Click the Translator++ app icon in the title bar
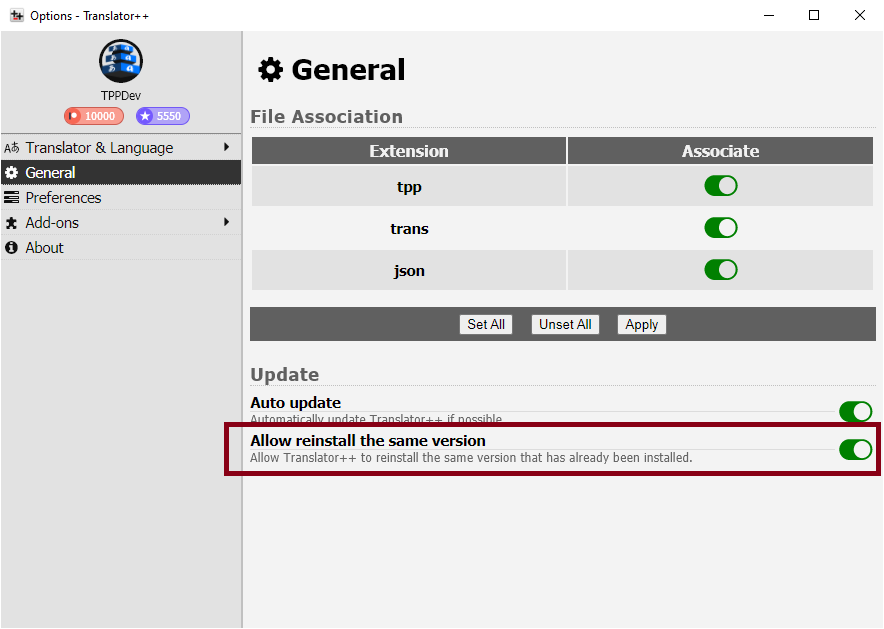This screenshot has width=884, height=629. pos(16,16)
